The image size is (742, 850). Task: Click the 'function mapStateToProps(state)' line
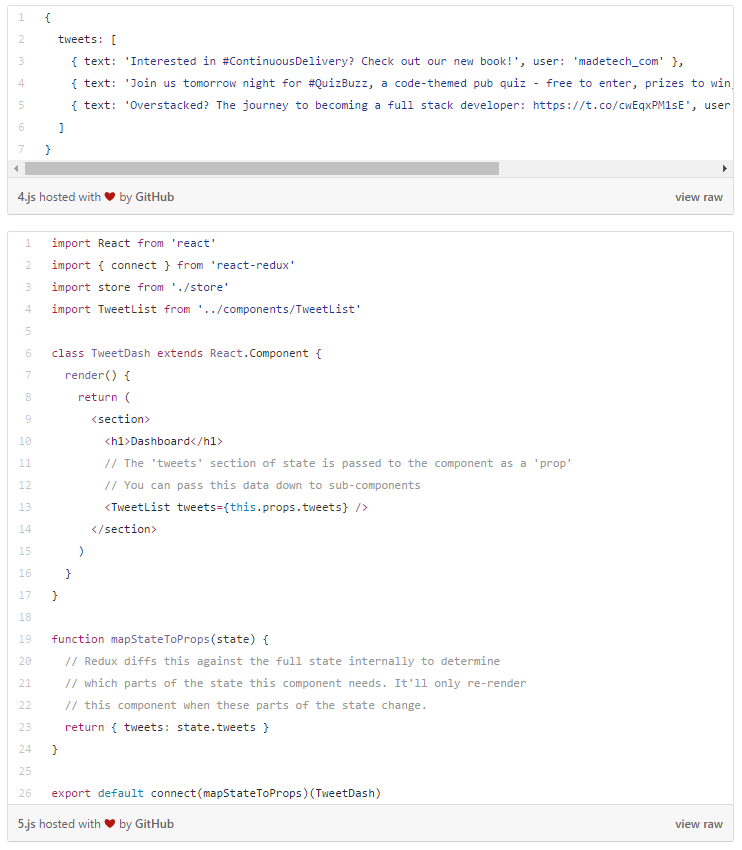[x=160, y=639]
